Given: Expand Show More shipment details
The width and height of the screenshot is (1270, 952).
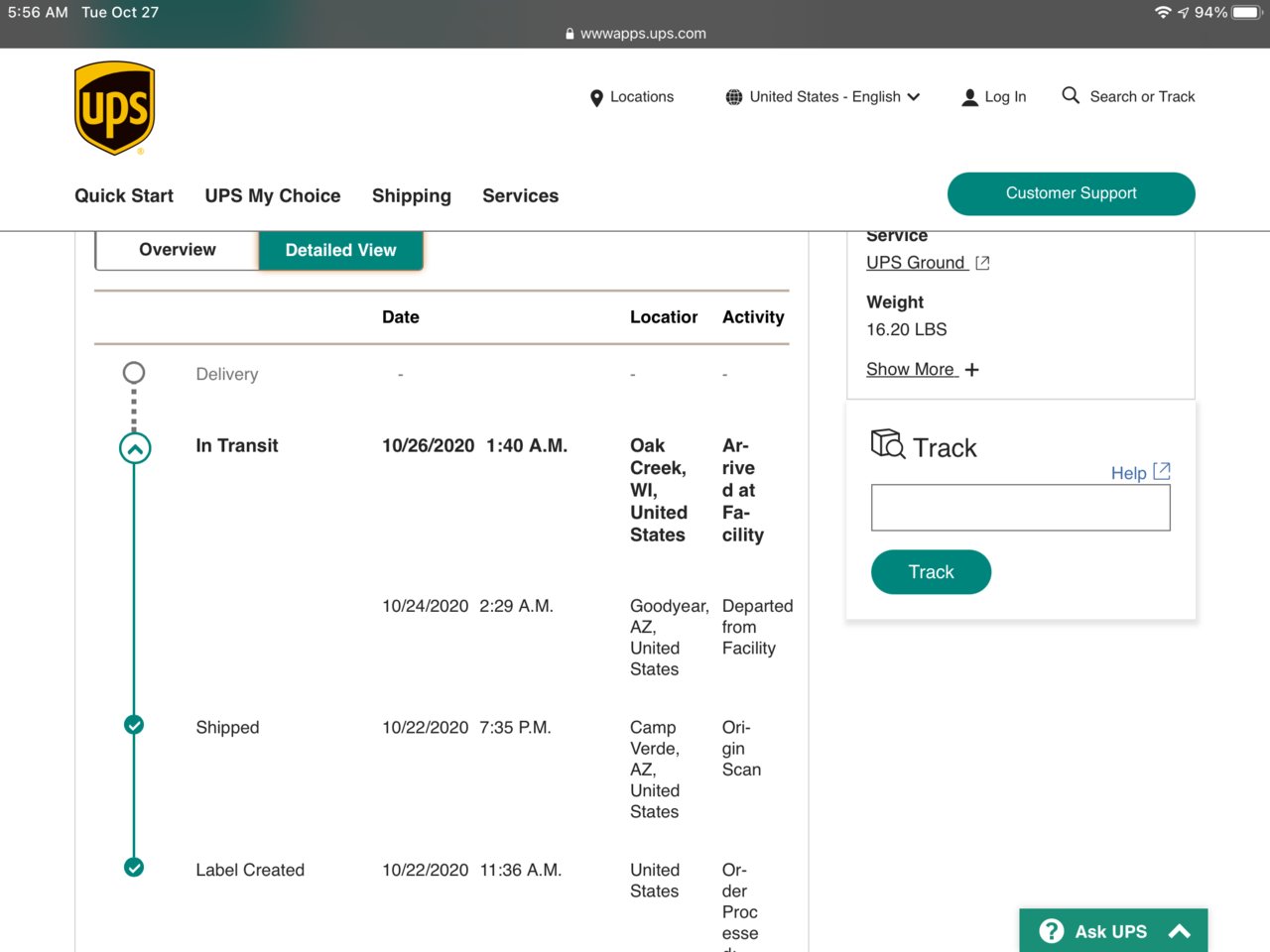Looking at the screenshot, I should pyautogui.click(x=923, y=369).
